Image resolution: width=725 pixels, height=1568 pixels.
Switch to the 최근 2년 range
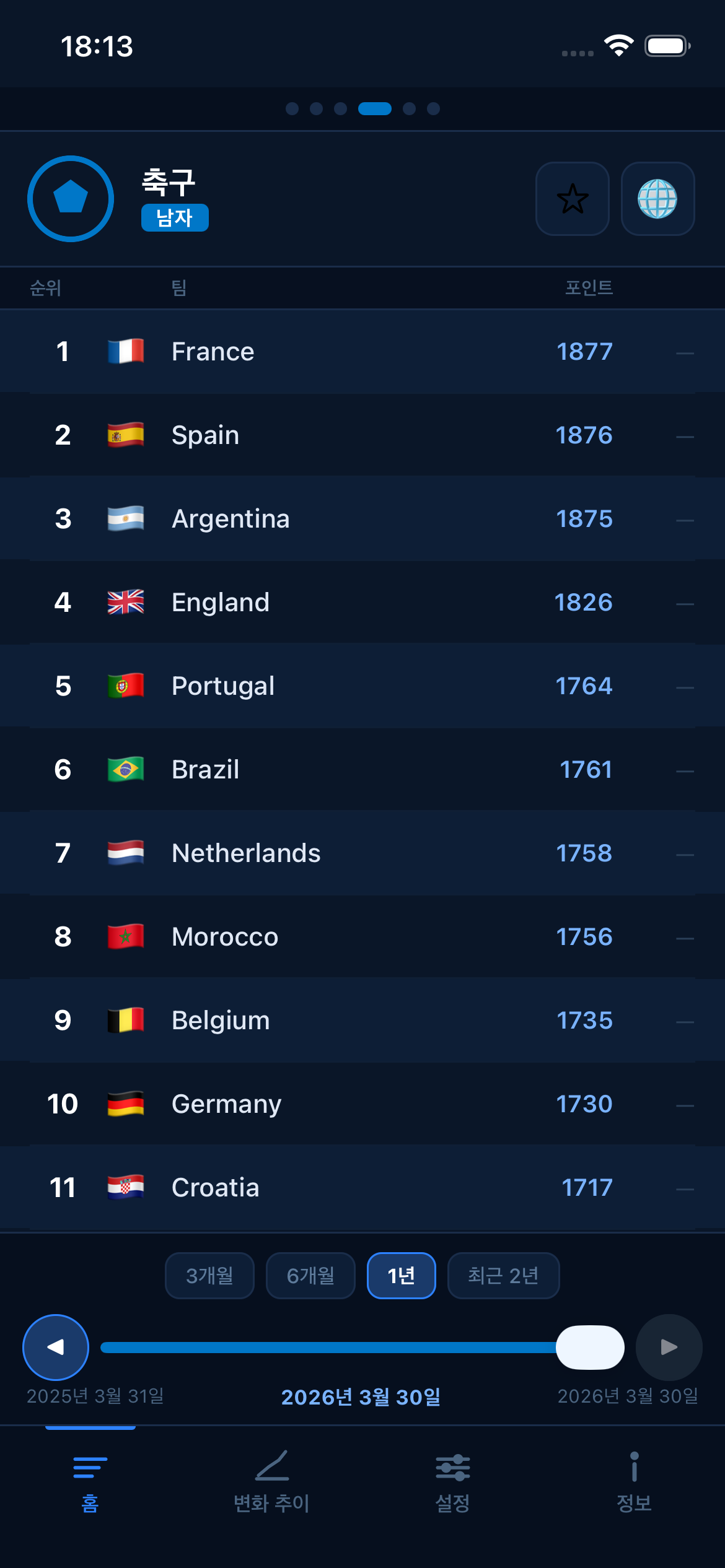[x=503, y=1275]
